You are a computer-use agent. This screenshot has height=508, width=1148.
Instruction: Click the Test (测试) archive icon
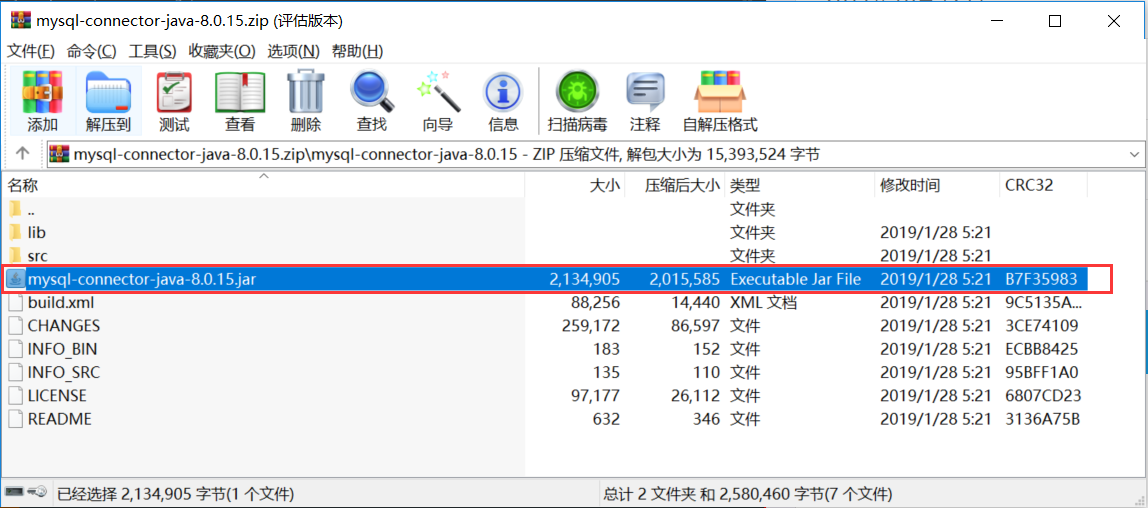pos(174,91)
